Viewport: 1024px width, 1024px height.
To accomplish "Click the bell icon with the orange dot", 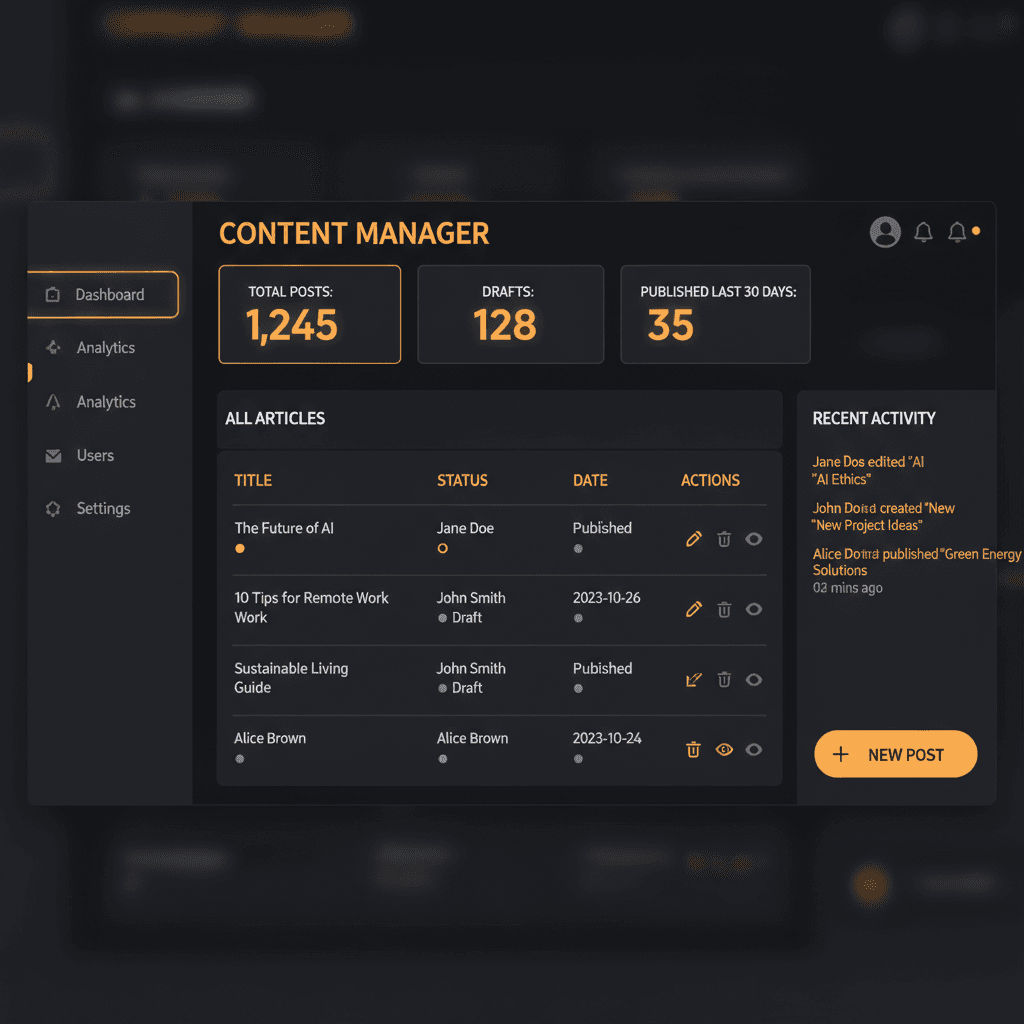I will 958,232.
